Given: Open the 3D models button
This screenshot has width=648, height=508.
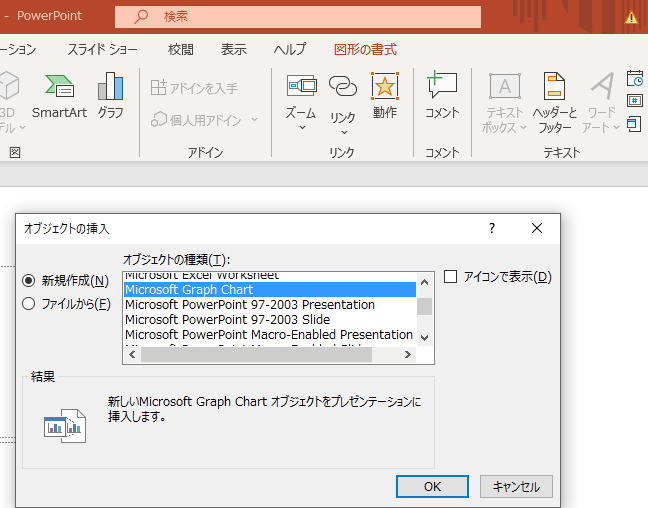Looking at the screenshot, I should (x=9, y=102).
